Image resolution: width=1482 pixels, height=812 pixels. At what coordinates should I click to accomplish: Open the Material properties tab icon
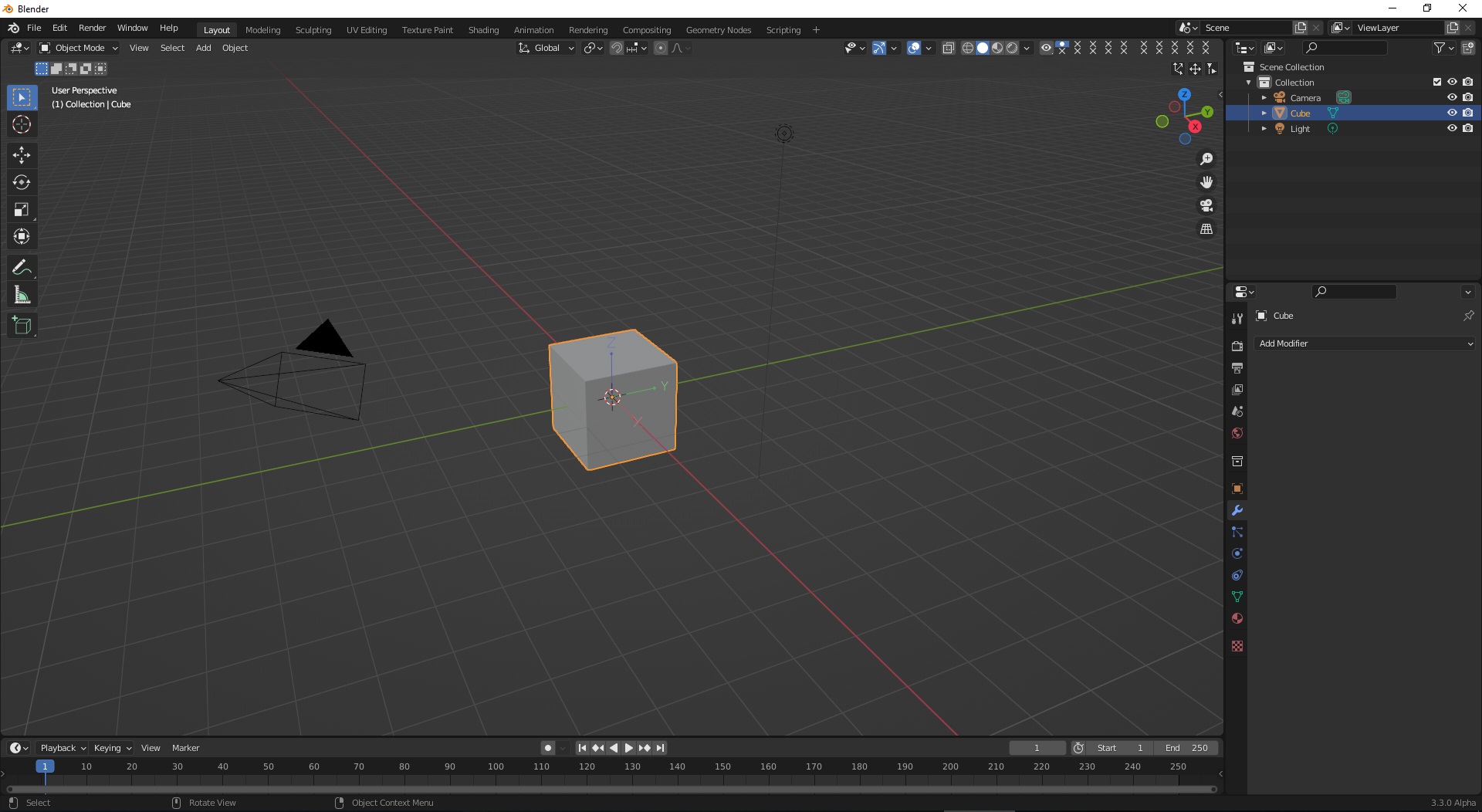pyautogui.click(x=1237, y=618)
